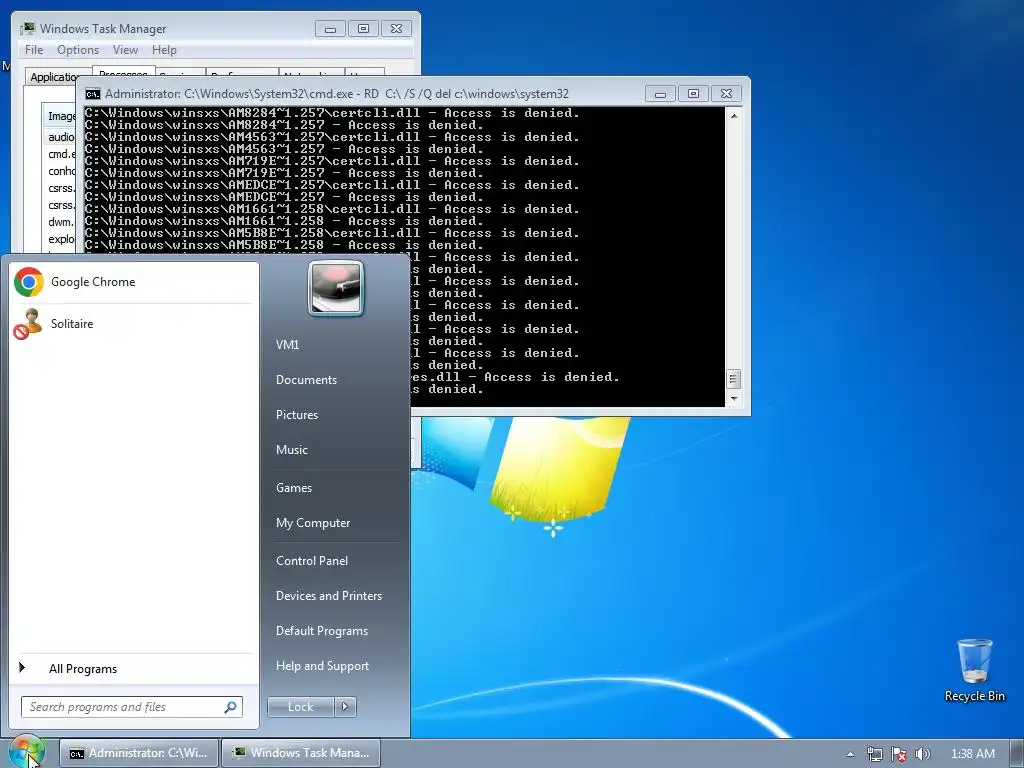Open Control Panel

coord(312,561)
